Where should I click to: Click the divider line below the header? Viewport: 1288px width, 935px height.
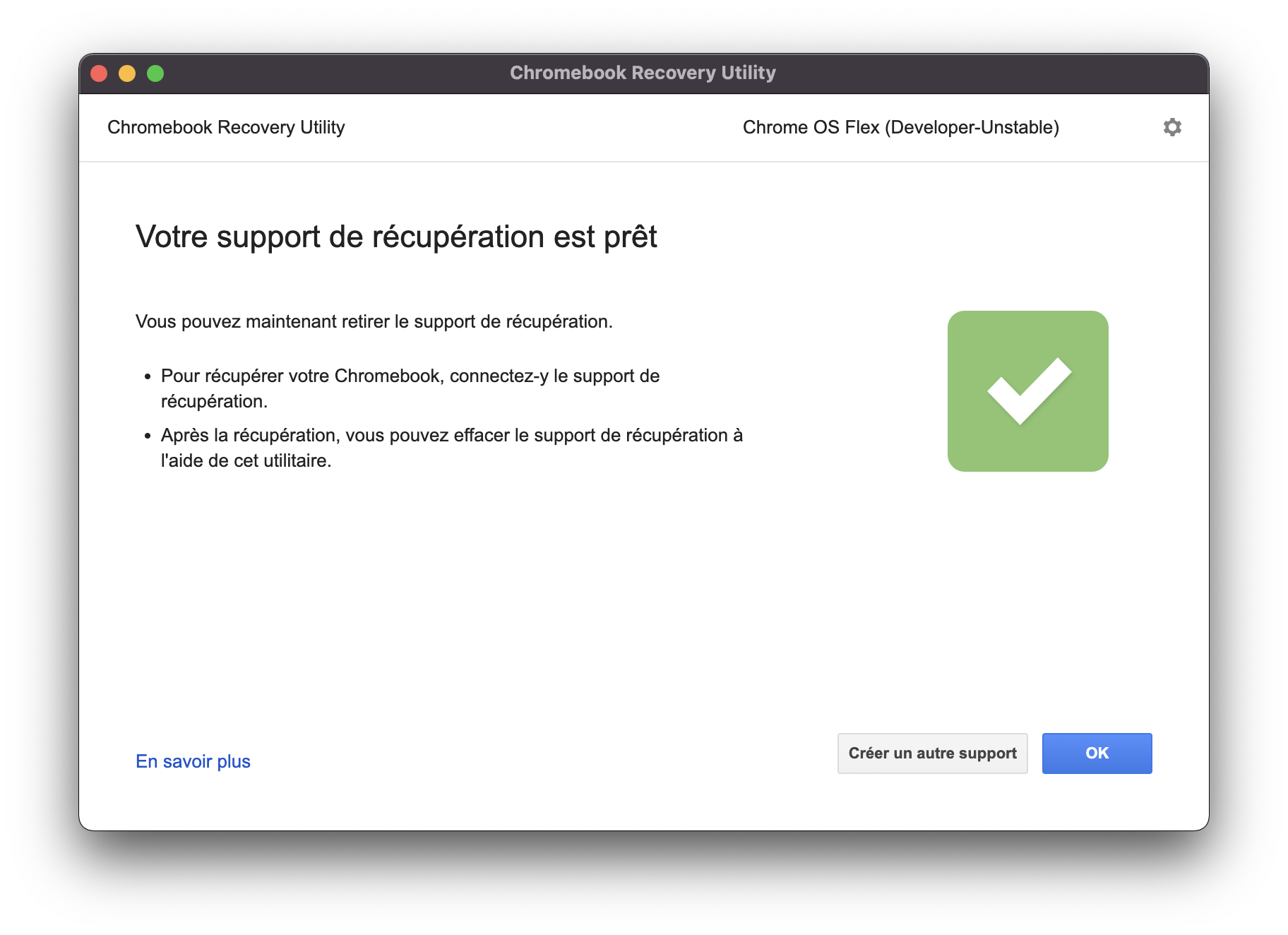click(644, 162)
